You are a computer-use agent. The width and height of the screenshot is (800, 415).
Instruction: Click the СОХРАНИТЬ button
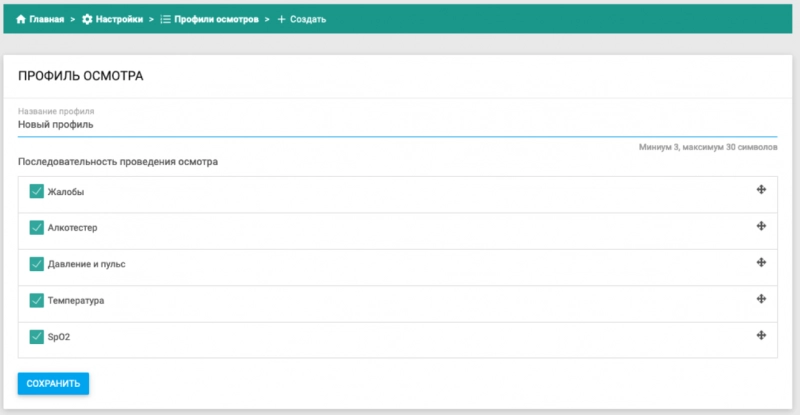coord(53,383)
